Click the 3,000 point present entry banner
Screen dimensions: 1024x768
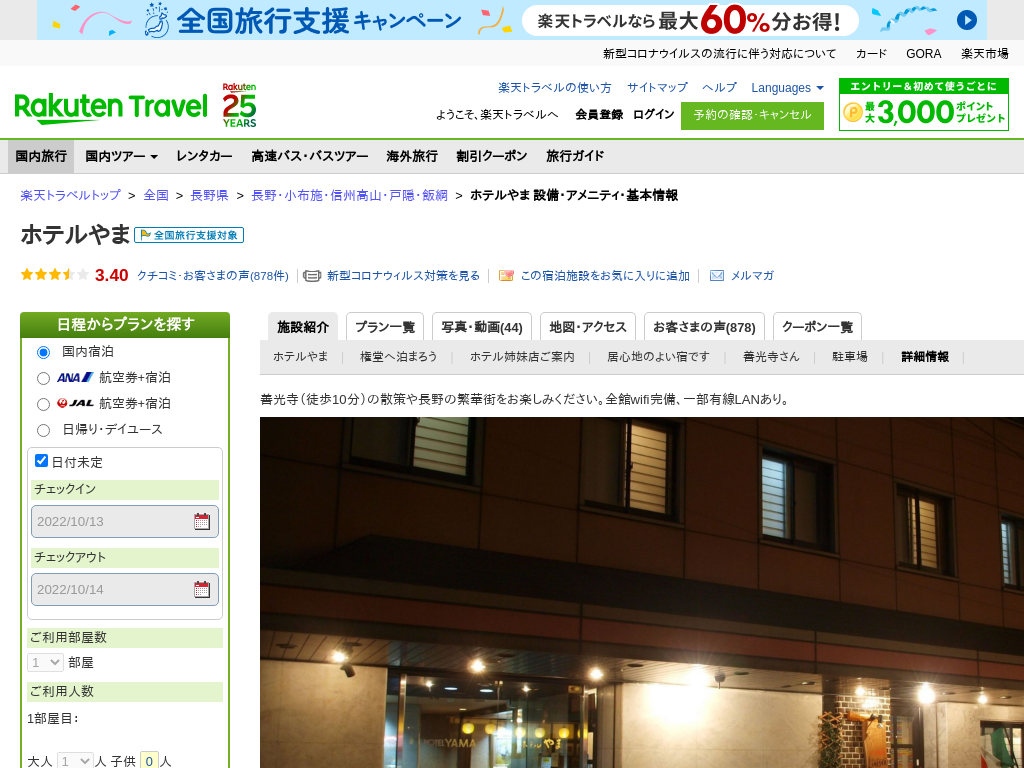coord(923,104)
